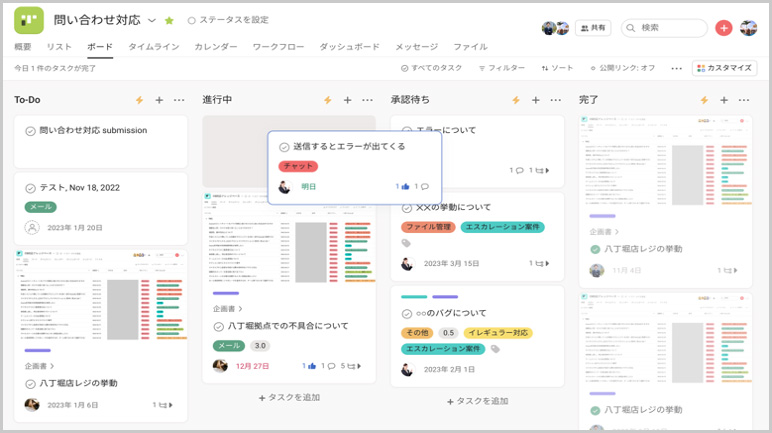Mark 送信するとエラーが出てくる complete

(x=284, y=147)
